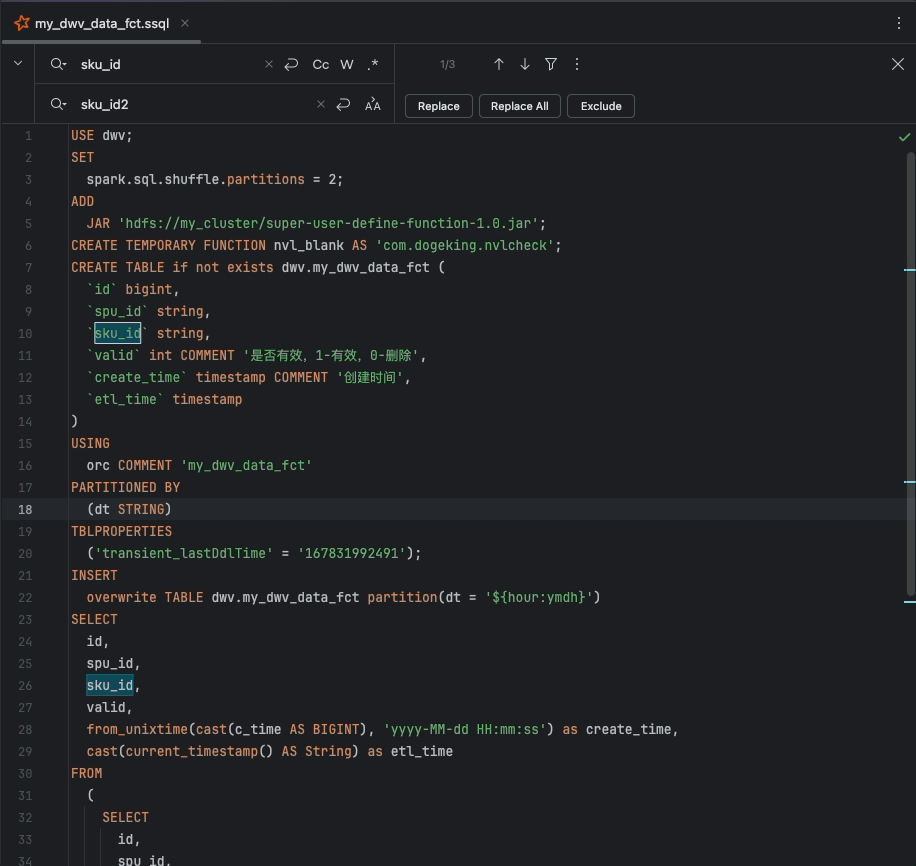
Task: Select the my_dwv_data_fct.ssql tab
Action: point(102,23)
